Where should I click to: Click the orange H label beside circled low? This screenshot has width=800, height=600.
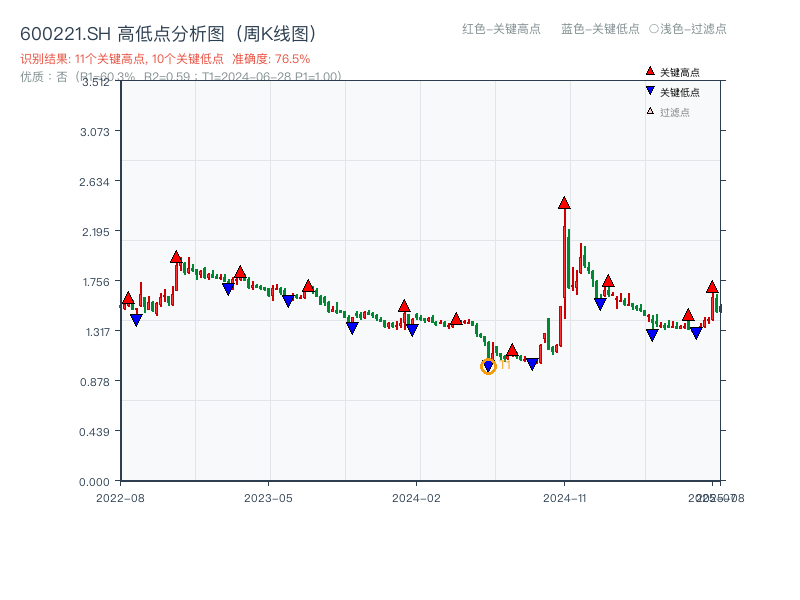click(x=506, y=365)
